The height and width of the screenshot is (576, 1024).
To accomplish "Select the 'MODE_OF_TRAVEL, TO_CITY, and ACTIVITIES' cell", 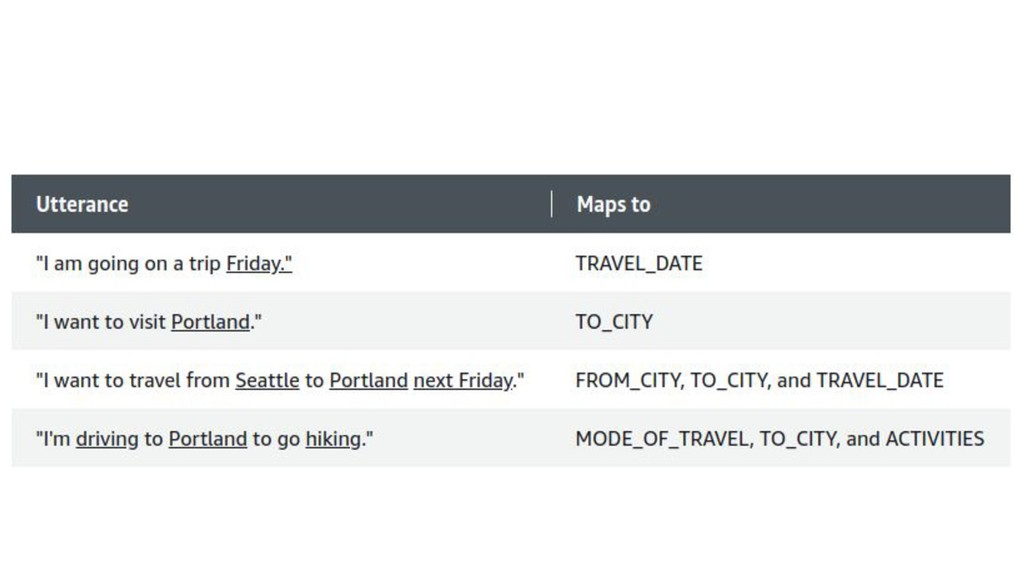I will click(779, 439).
